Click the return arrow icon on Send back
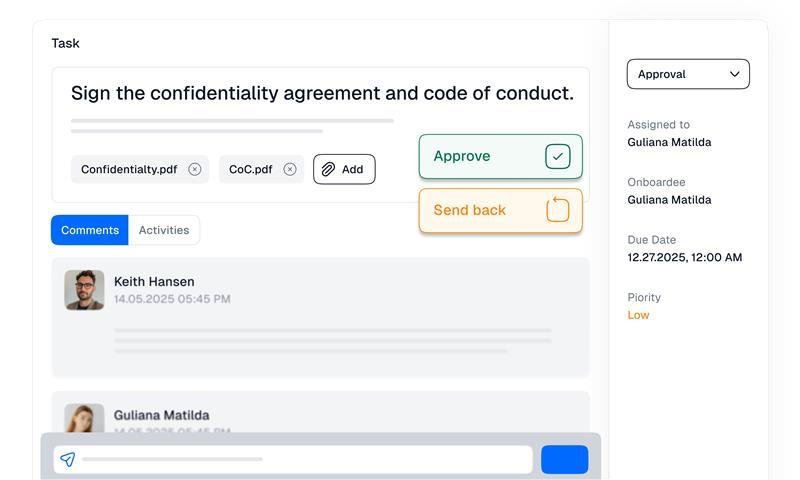800x480 pixels. point(558,210)
